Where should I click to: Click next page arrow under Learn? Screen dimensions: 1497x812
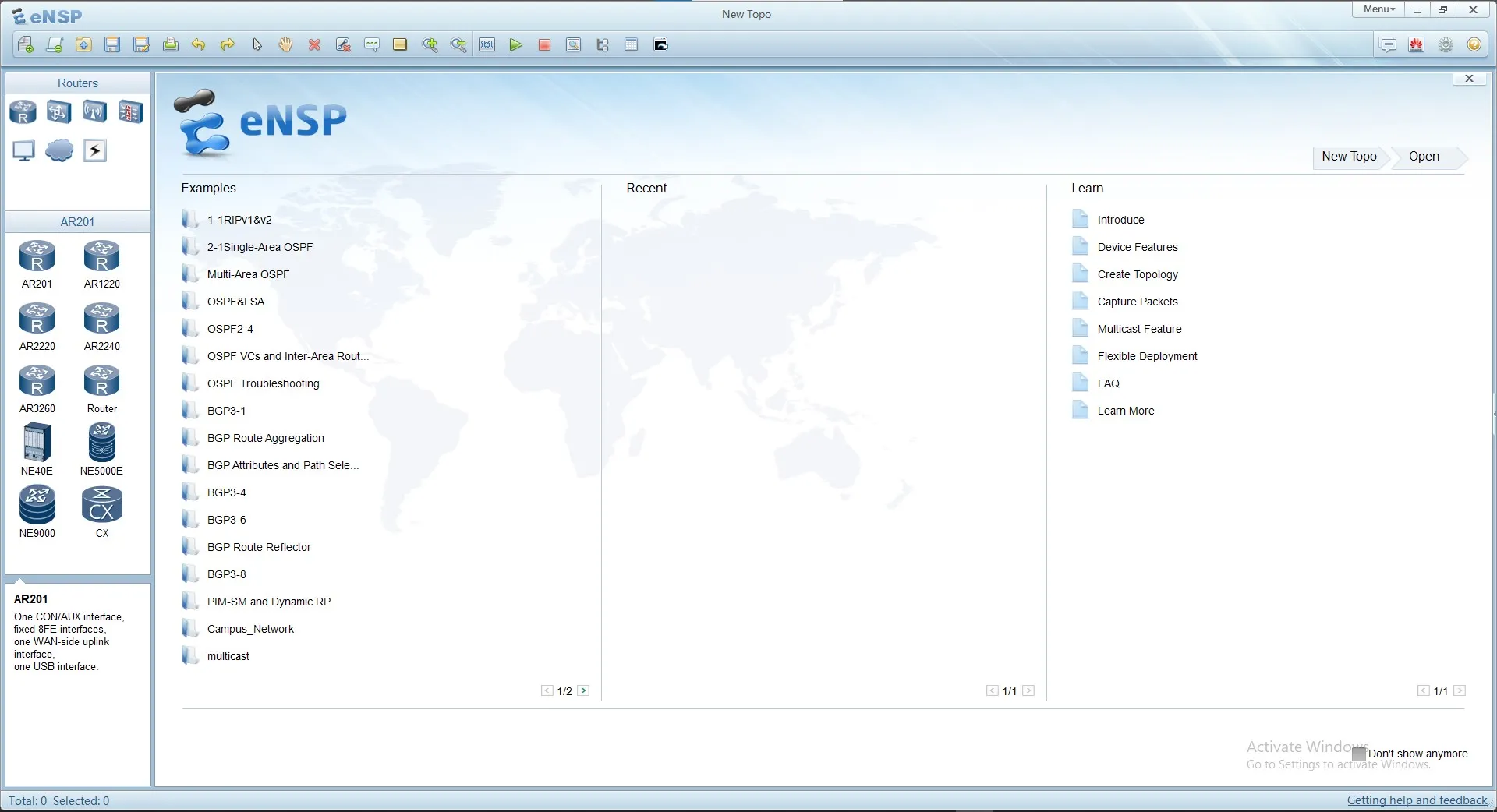pos(1460,690)
